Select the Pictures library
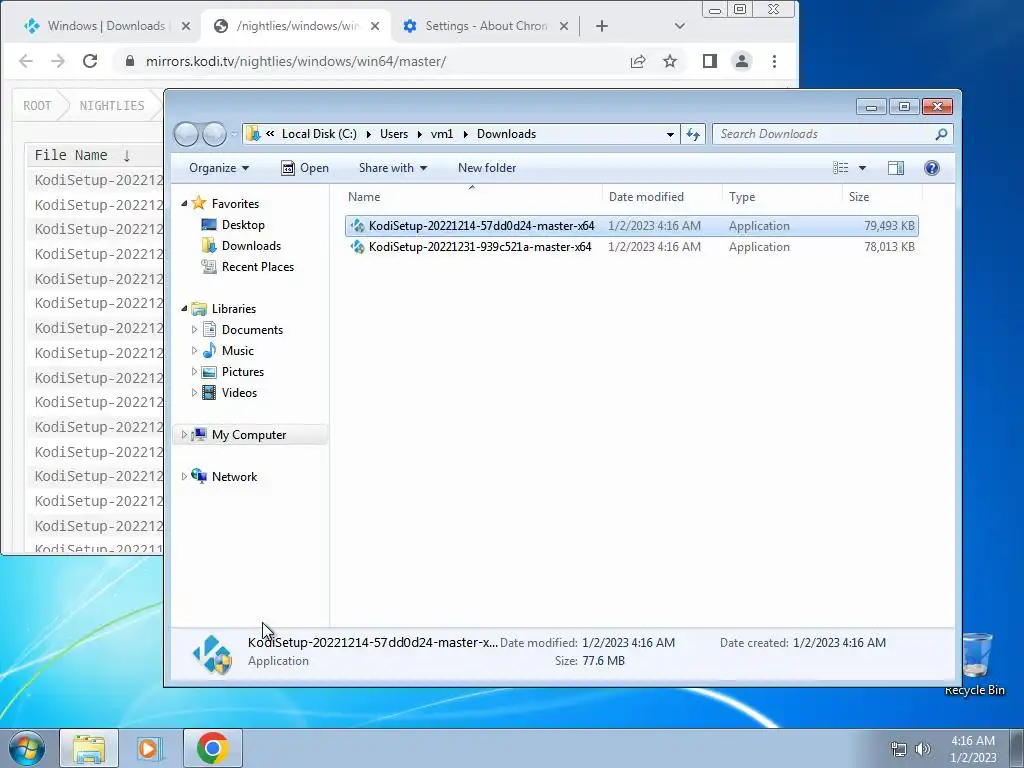 point(243,372)
